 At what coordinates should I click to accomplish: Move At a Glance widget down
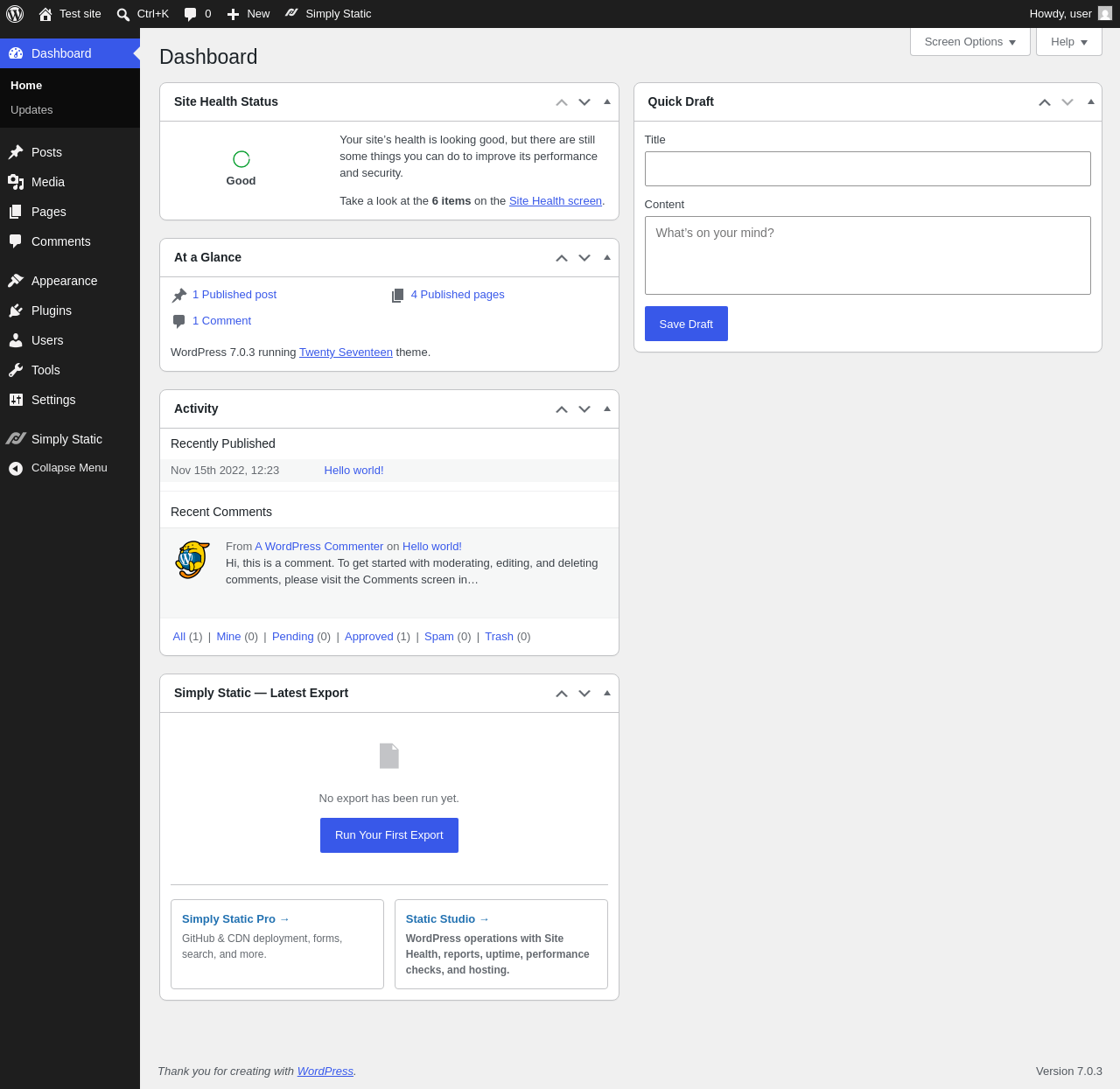[x=584, y=258]
